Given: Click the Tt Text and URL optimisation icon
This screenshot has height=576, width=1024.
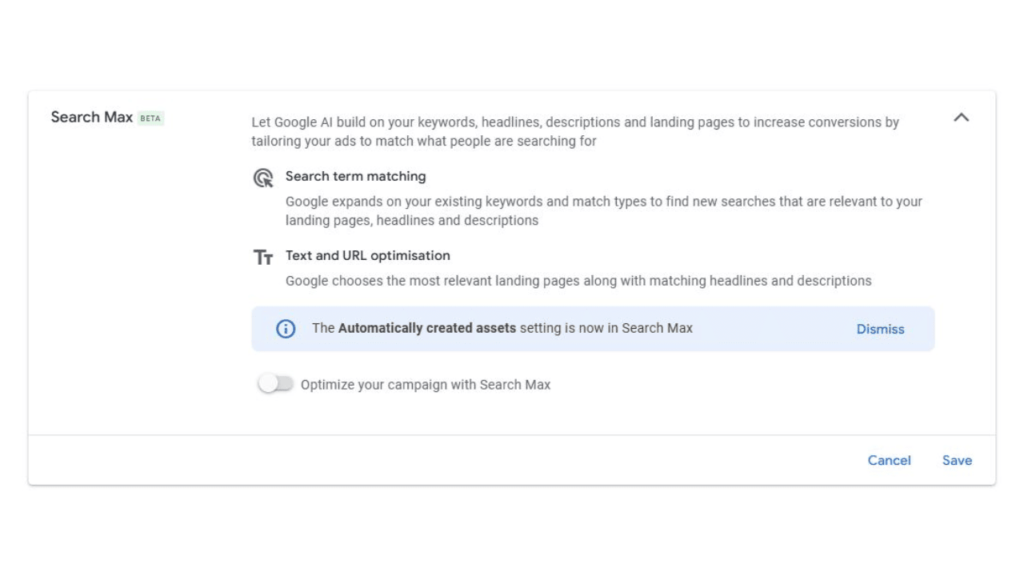Looking at the screenshot, I should [x=263, y=256].
